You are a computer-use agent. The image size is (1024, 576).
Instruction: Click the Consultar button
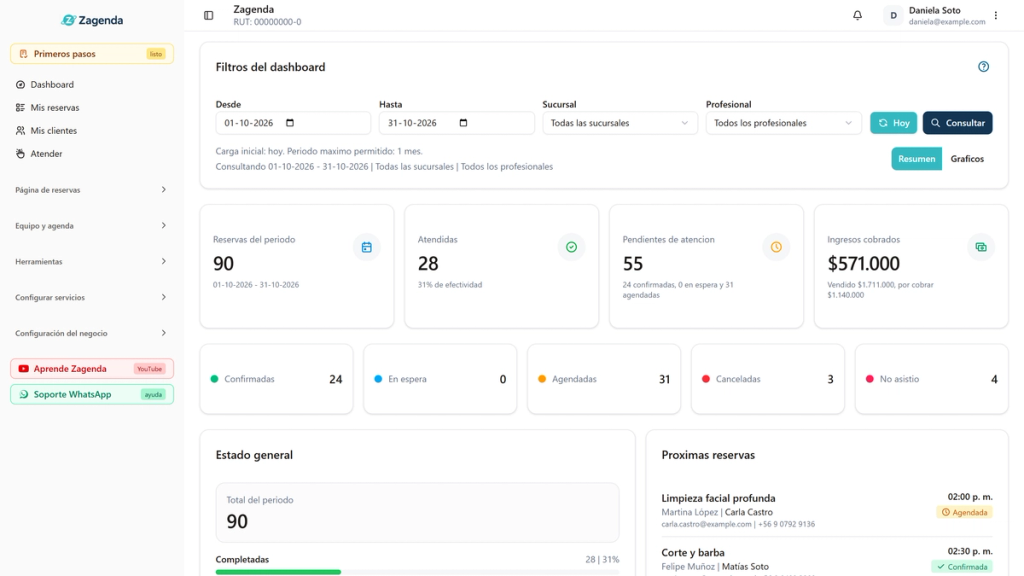point(957,123)
